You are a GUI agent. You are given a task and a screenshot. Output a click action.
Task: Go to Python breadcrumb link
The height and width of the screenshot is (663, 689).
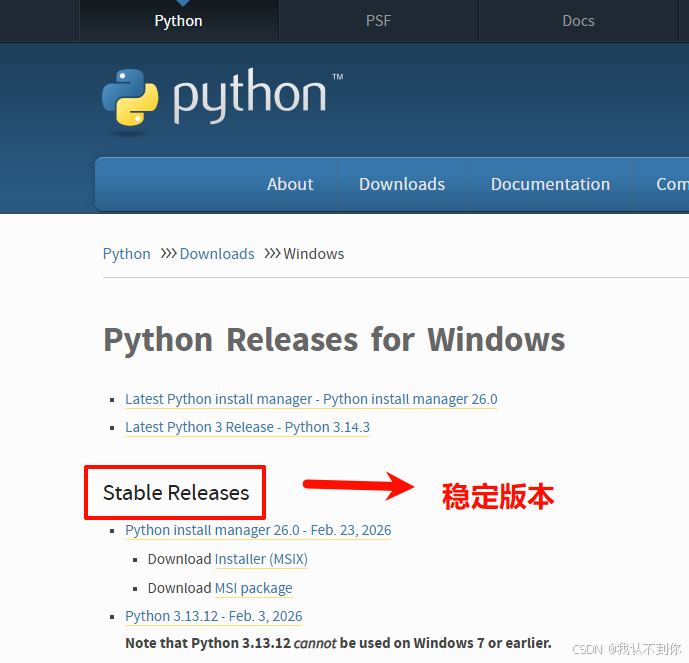(127, 254)
